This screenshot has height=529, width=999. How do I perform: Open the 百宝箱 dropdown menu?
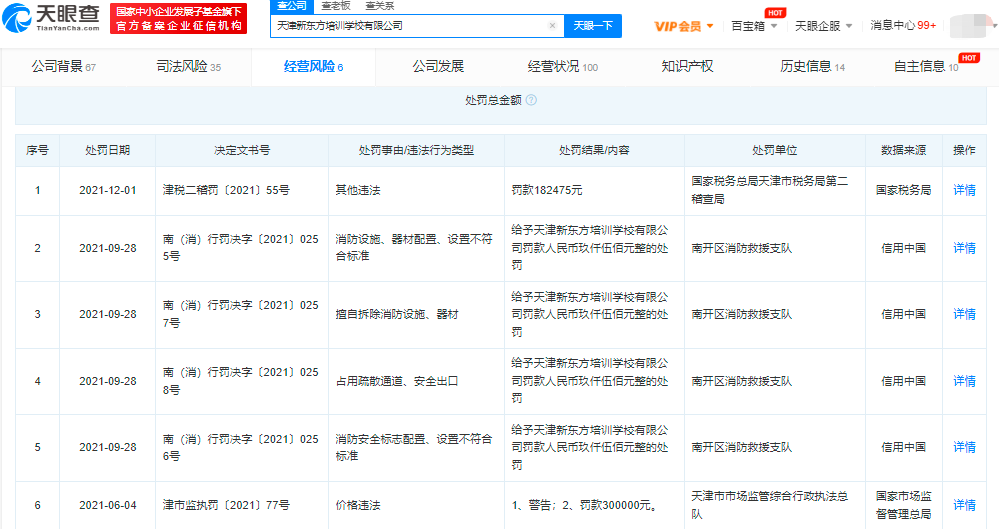[x=754, y=26]
